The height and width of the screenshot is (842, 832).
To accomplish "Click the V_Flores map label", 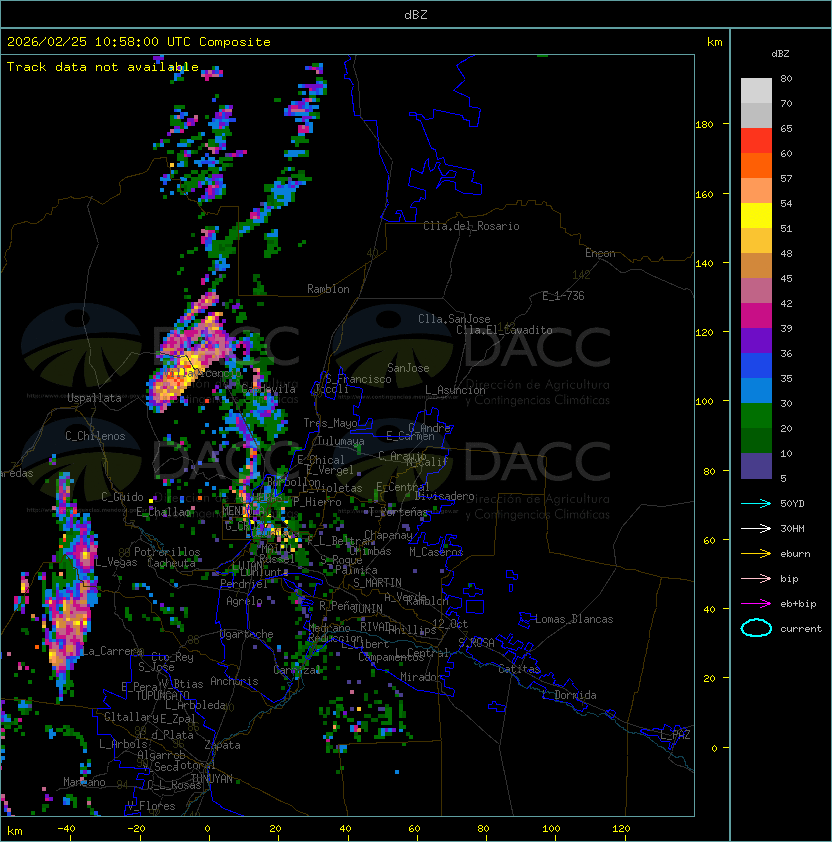I will [151, 806].
